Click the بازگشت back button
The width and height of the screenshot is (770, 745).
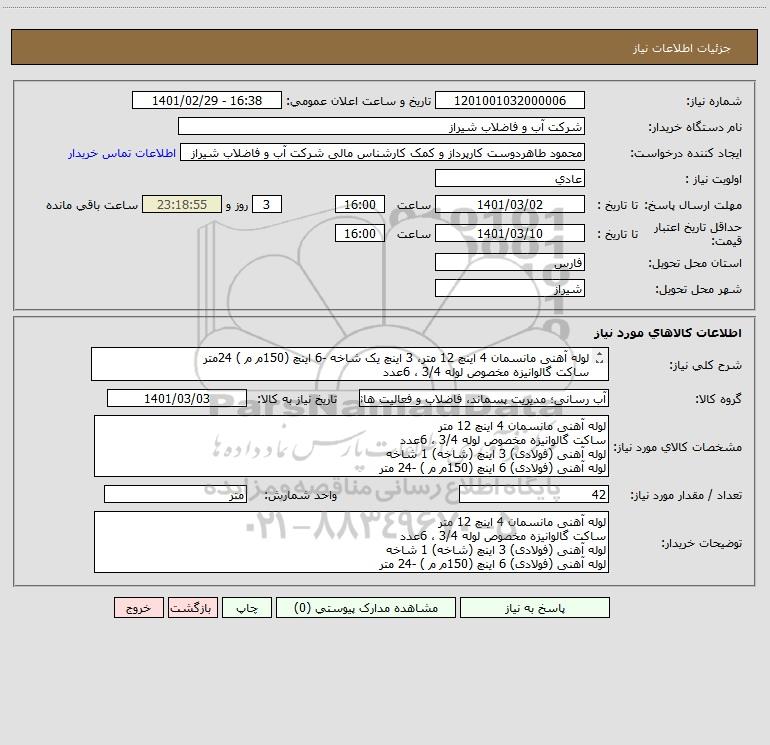pos(192,608)
